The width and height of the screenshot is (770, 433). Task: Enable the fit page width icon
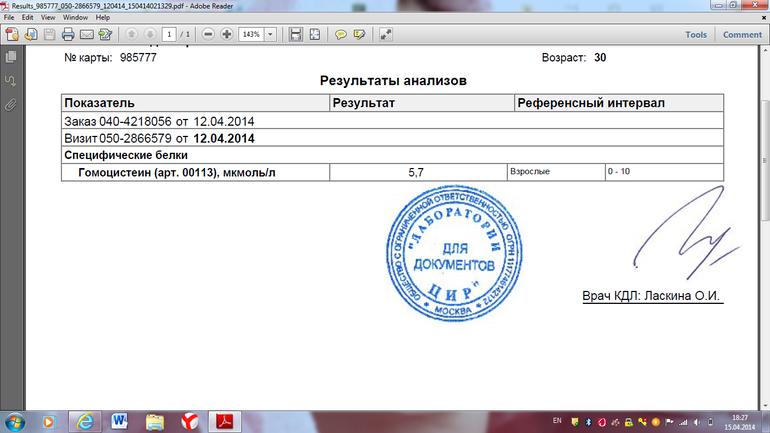point(296,34)
